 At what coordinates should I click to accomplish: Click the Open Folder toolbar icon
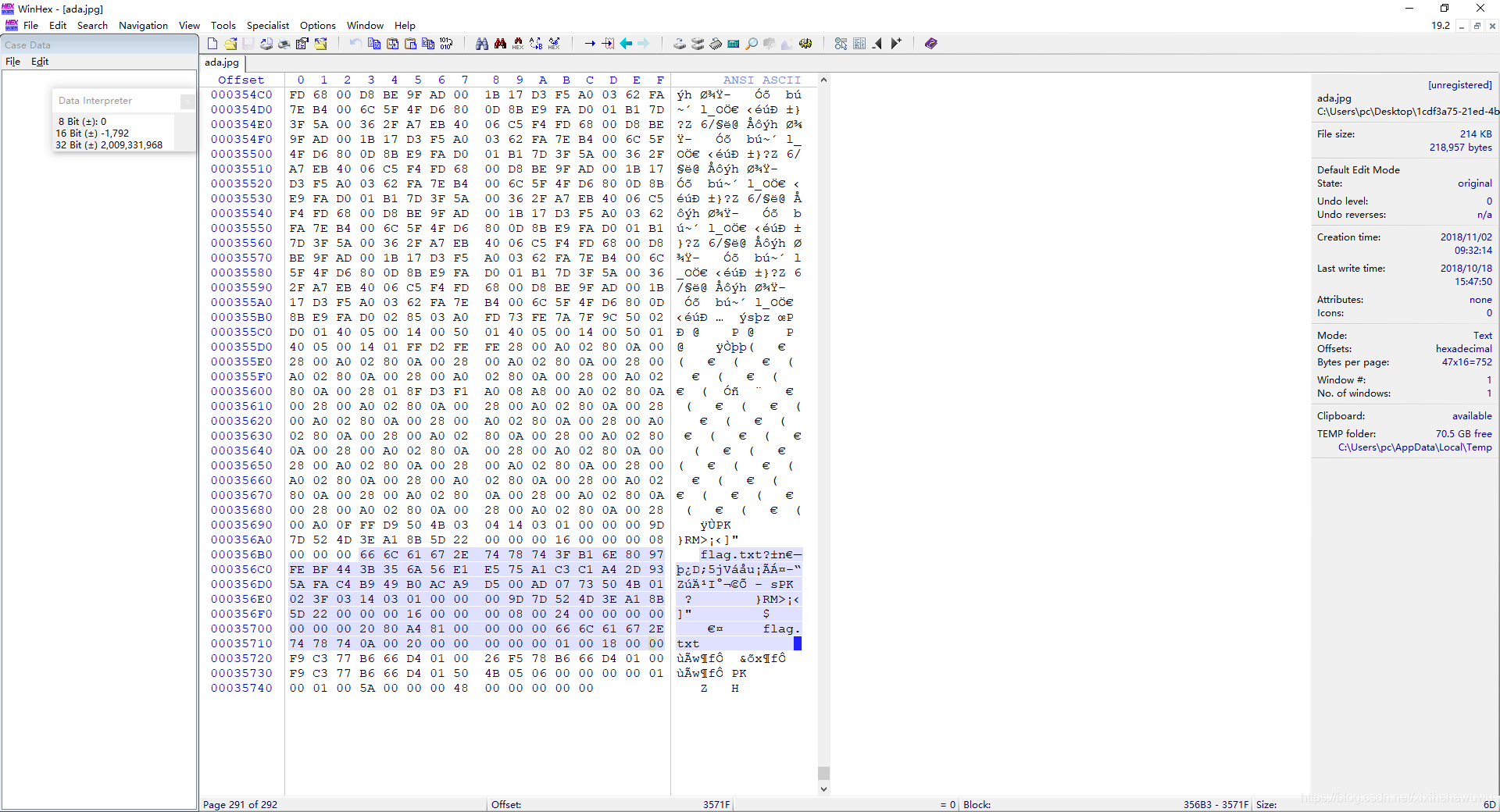pyautogui.click(x=320, y=44)
